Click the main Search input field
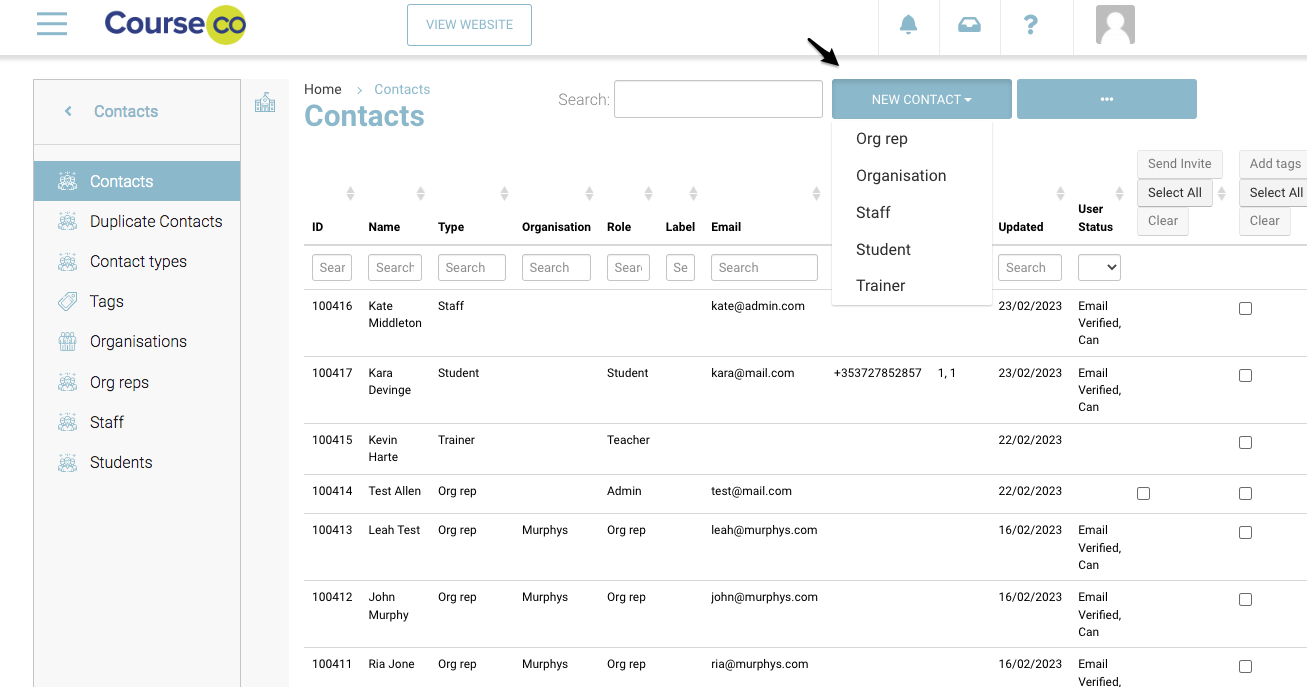Image resolution: width=1307 pixels, height=687 pixels. coord(718,99)
